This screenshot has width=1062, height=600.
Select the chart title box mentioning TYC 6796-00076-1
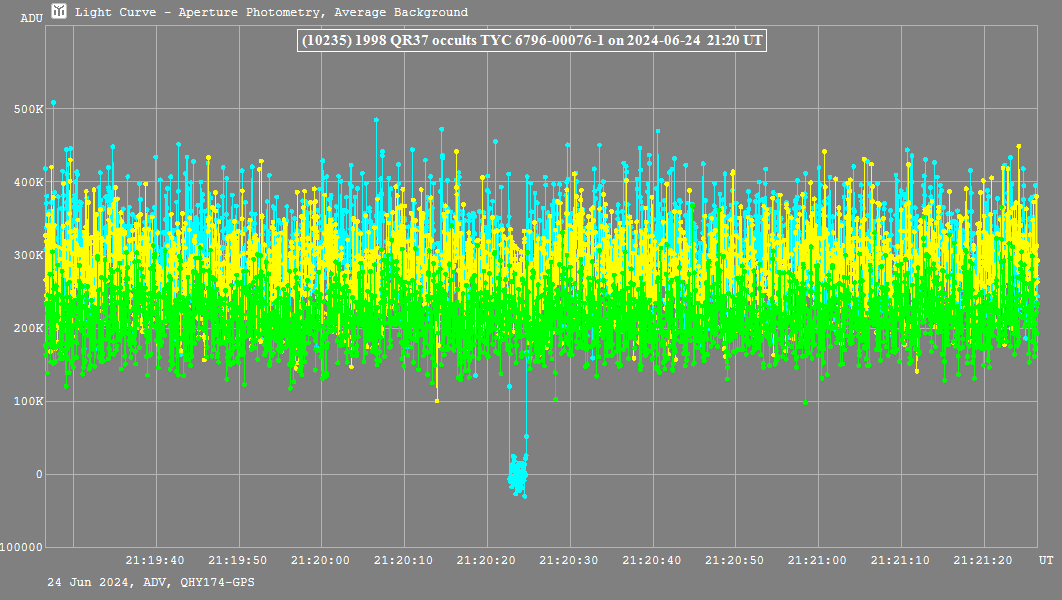pyautogui.click(x=531, y=41)
